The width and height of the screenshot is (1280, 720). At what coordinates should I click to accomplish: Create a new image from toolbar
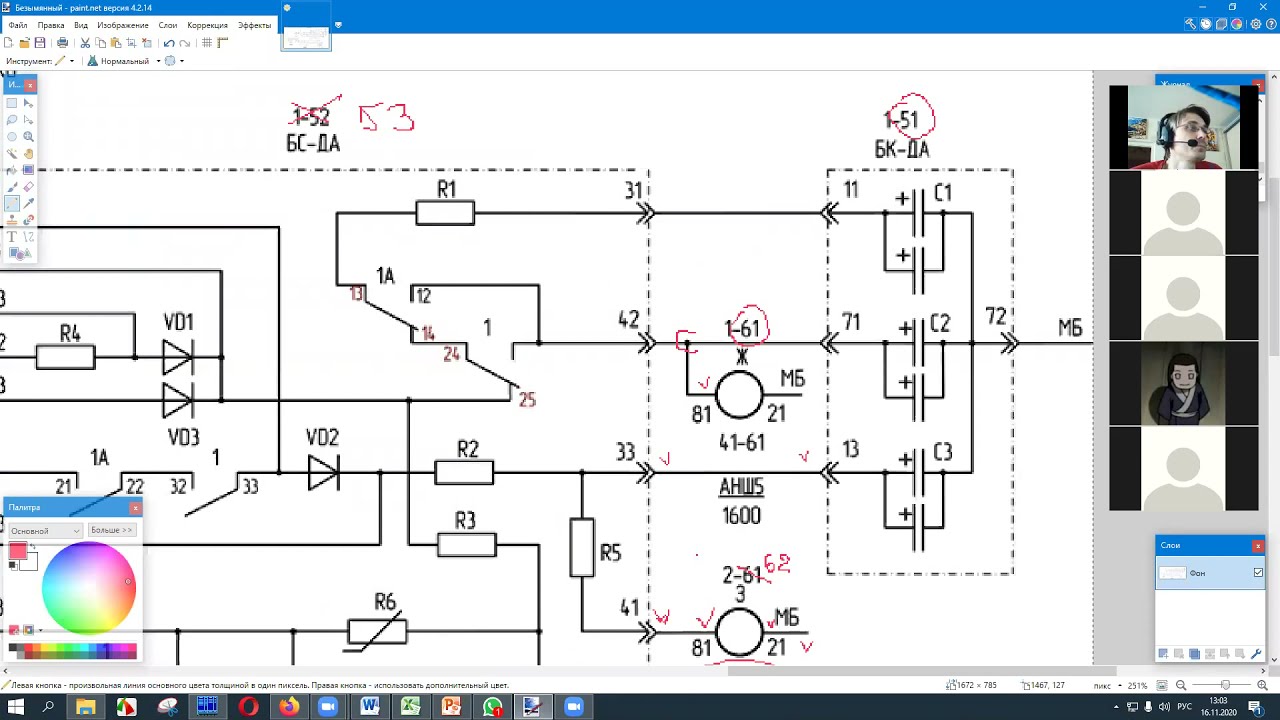point(9,43)
